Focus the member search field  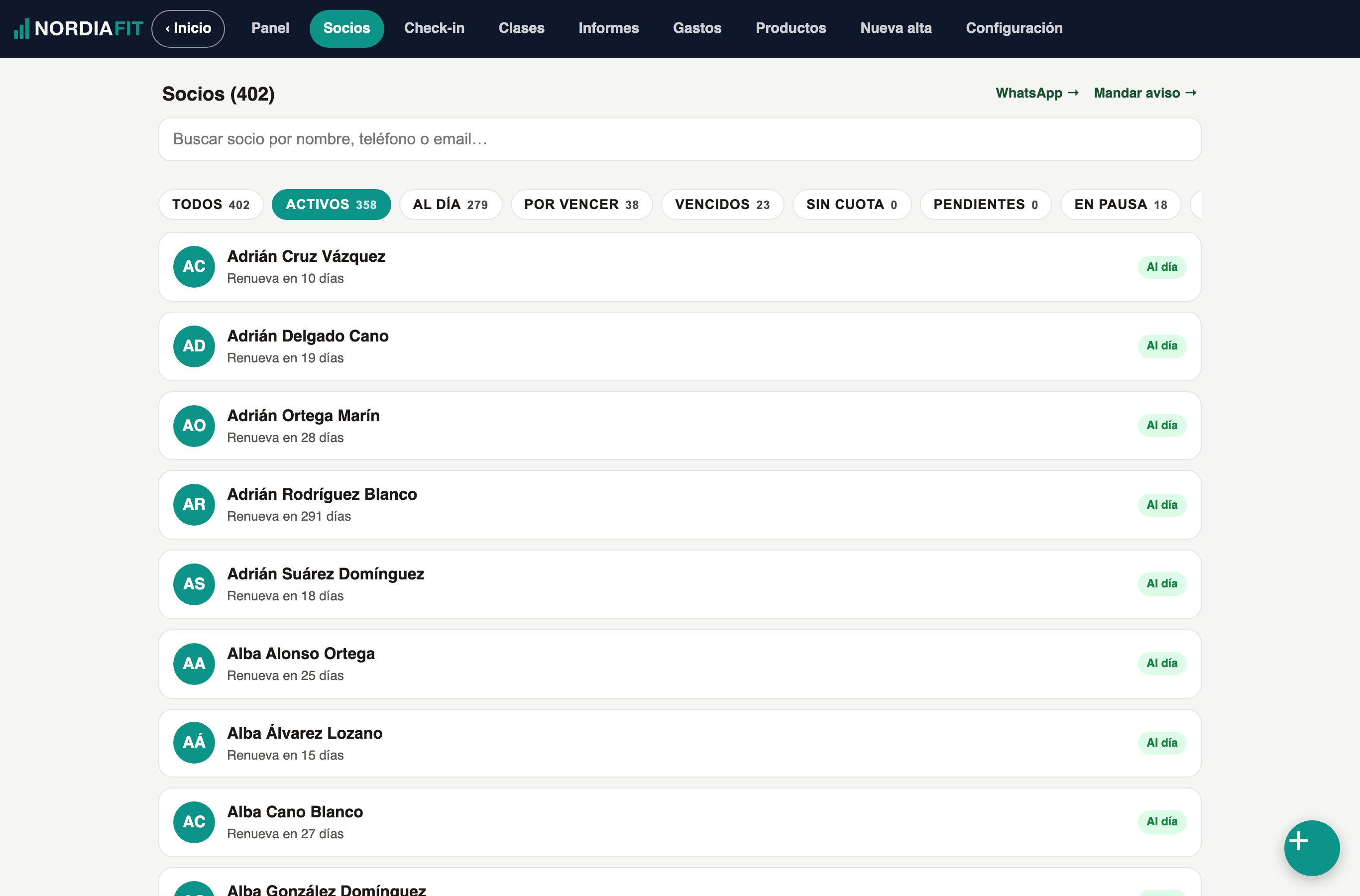click(x=680, y=139)
